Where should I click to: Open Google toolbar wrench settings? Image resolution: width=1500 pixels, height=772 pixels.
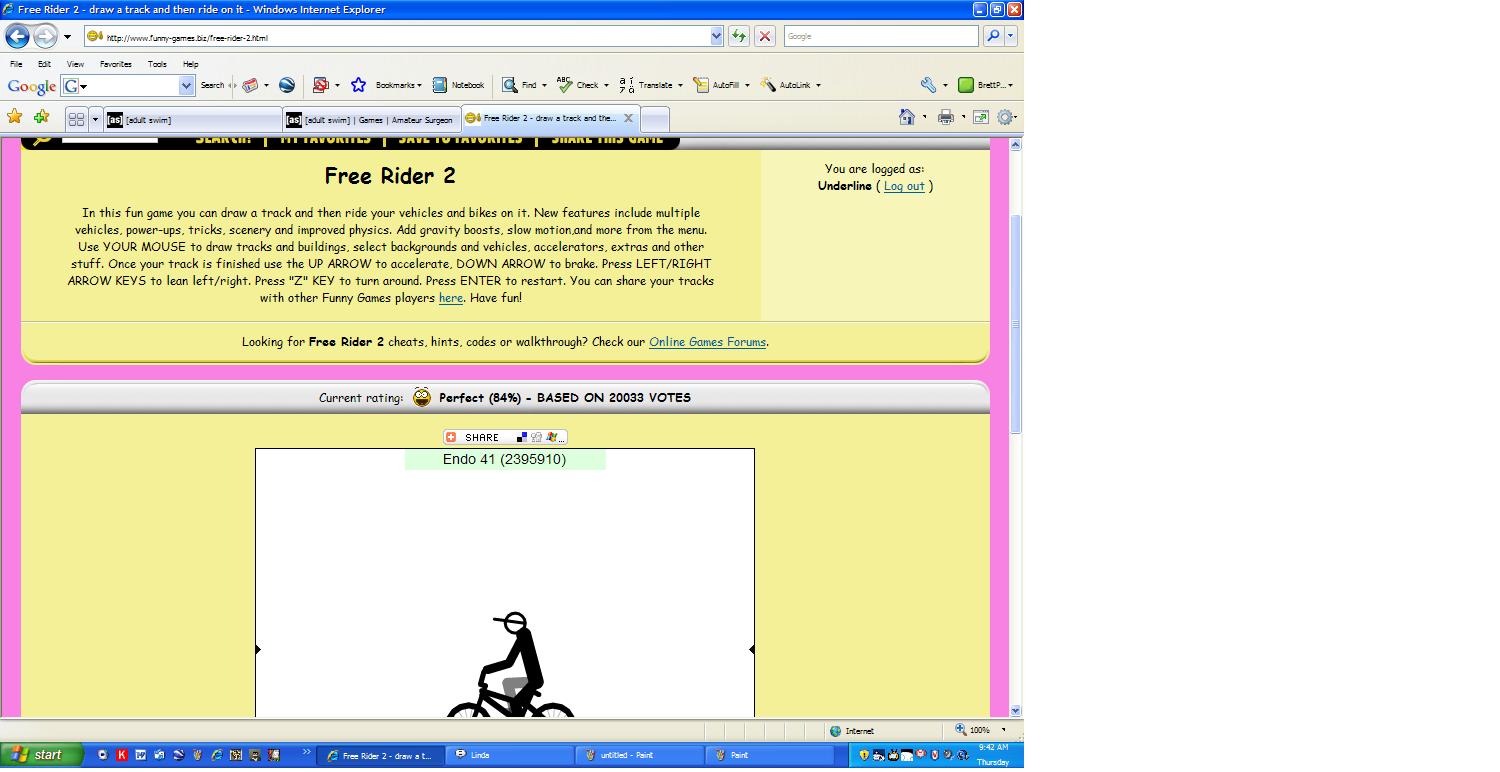pyautogui.click(x=928, y=85)
